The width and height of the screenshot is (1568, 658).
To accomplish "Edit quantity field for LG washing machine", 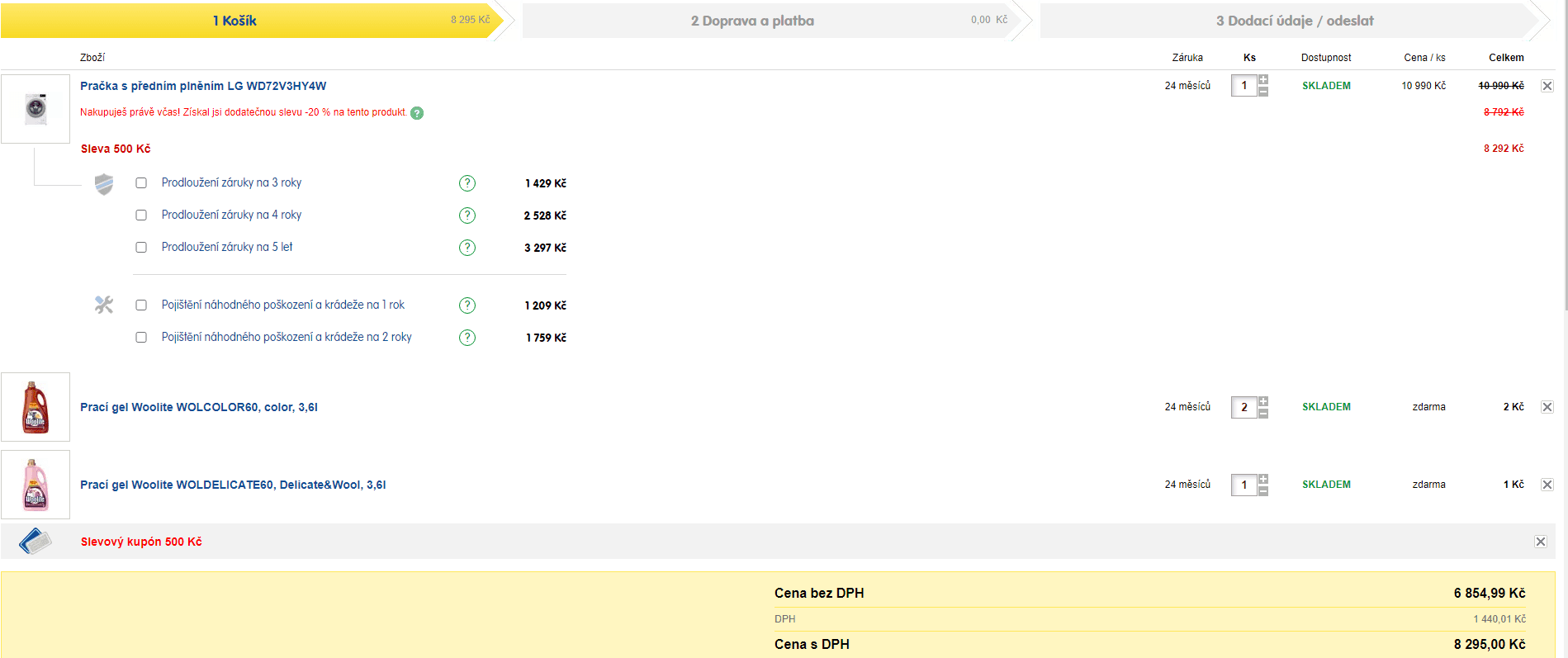I will point(1244,86).
